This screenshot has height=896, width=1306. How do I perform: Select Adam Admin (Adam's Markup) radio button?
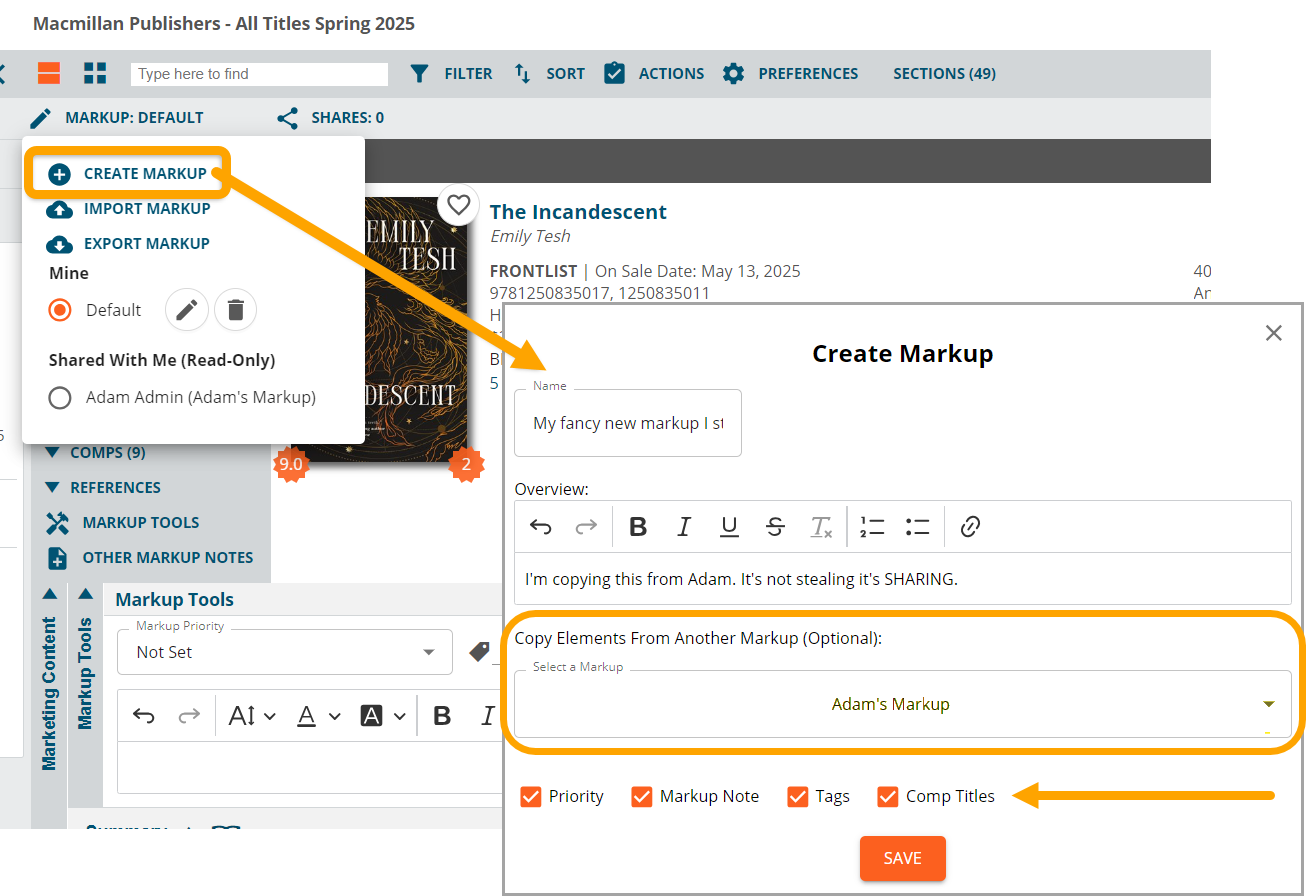click(60, 397)
